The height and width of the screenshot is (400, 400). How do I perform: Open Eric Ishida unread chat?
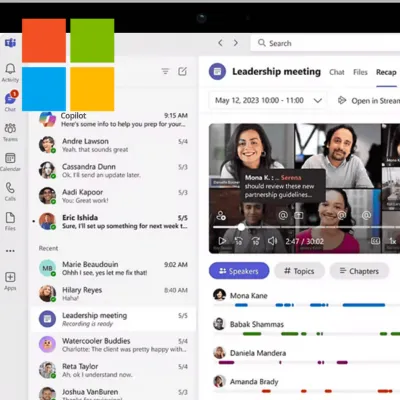(113, 221)
